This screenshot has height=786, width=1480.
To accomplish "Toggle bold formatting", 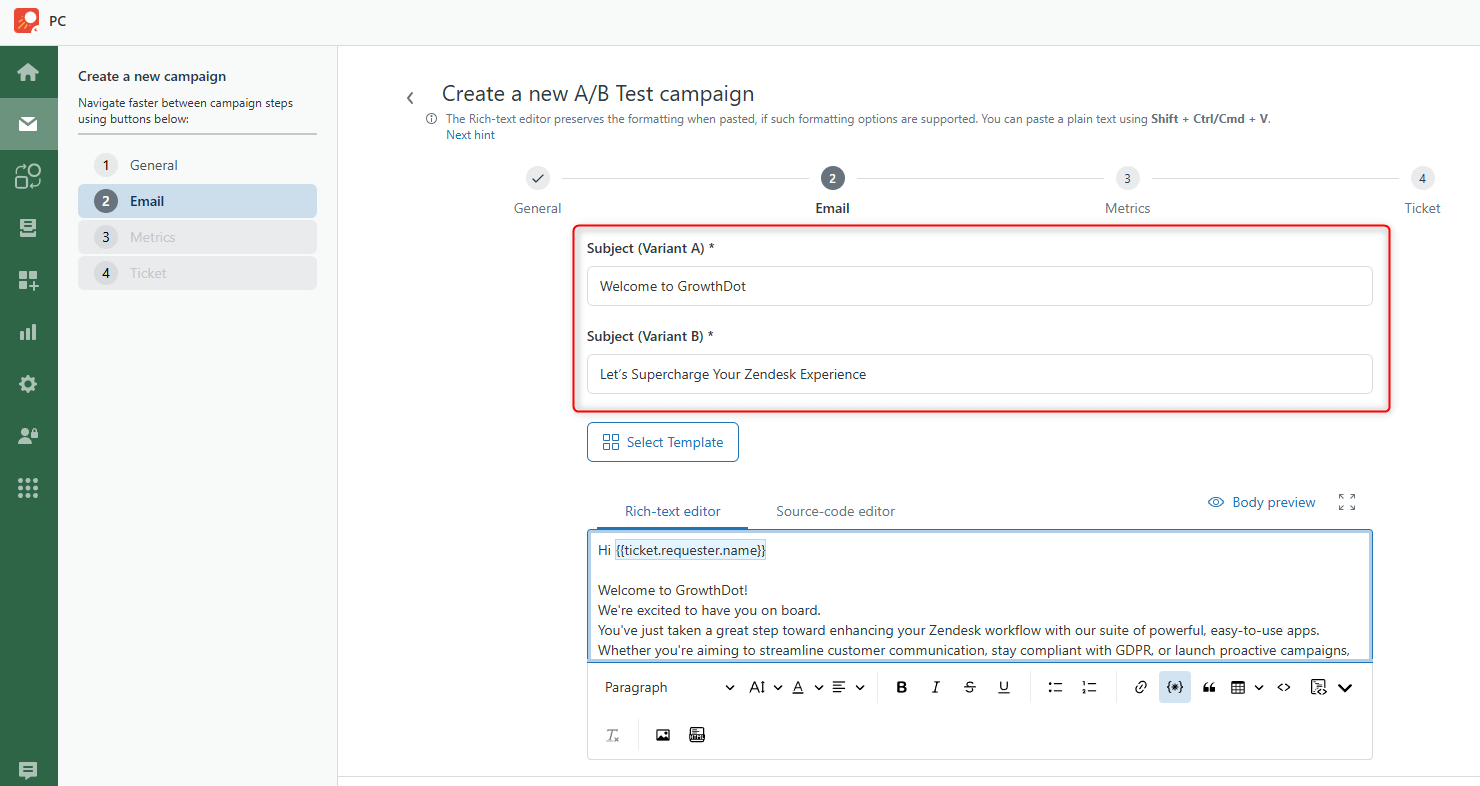I will click(x=902, y=687).
